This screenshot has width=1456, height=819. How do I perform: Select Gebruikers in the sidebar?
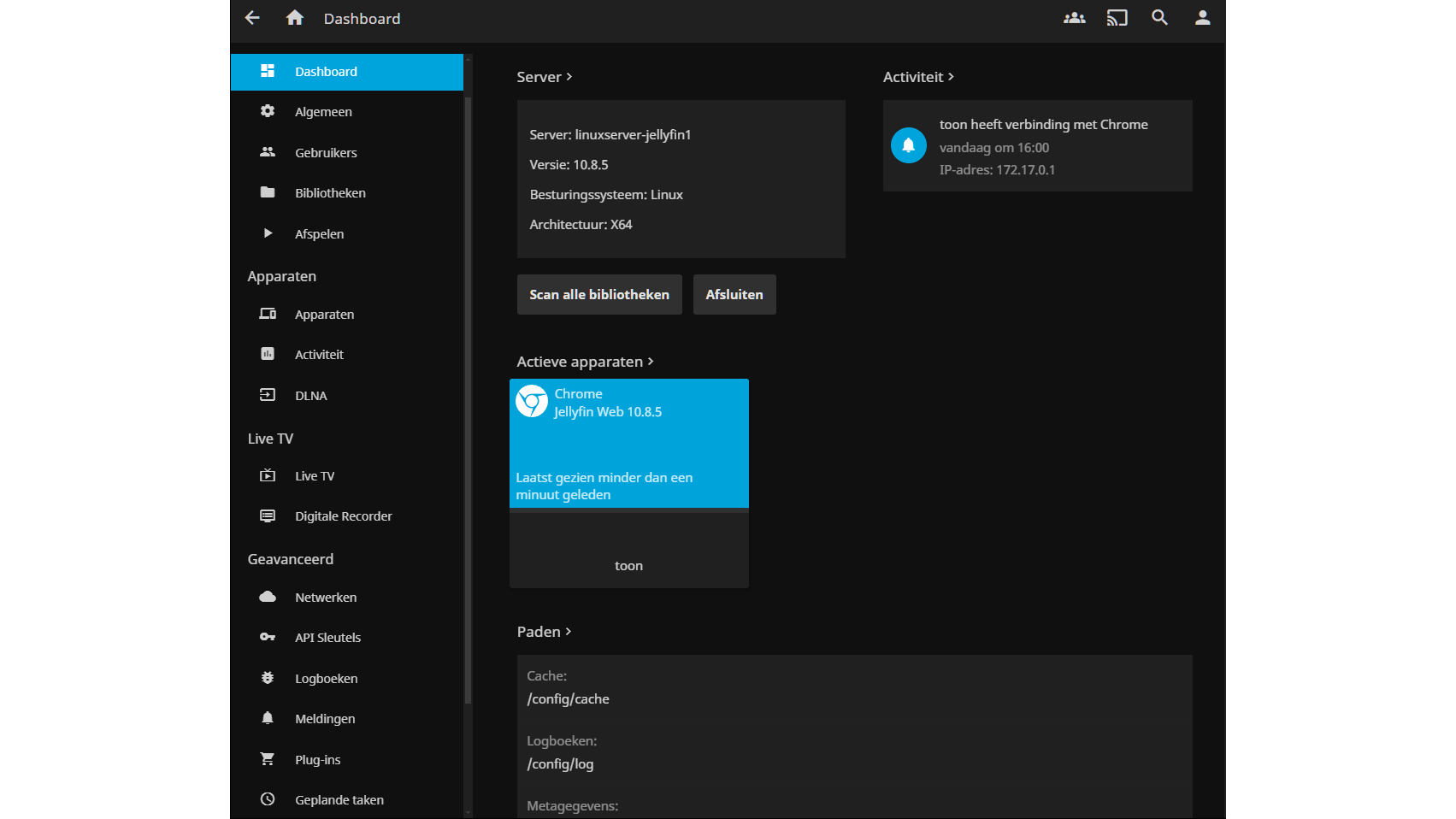(x=326, y=153)
